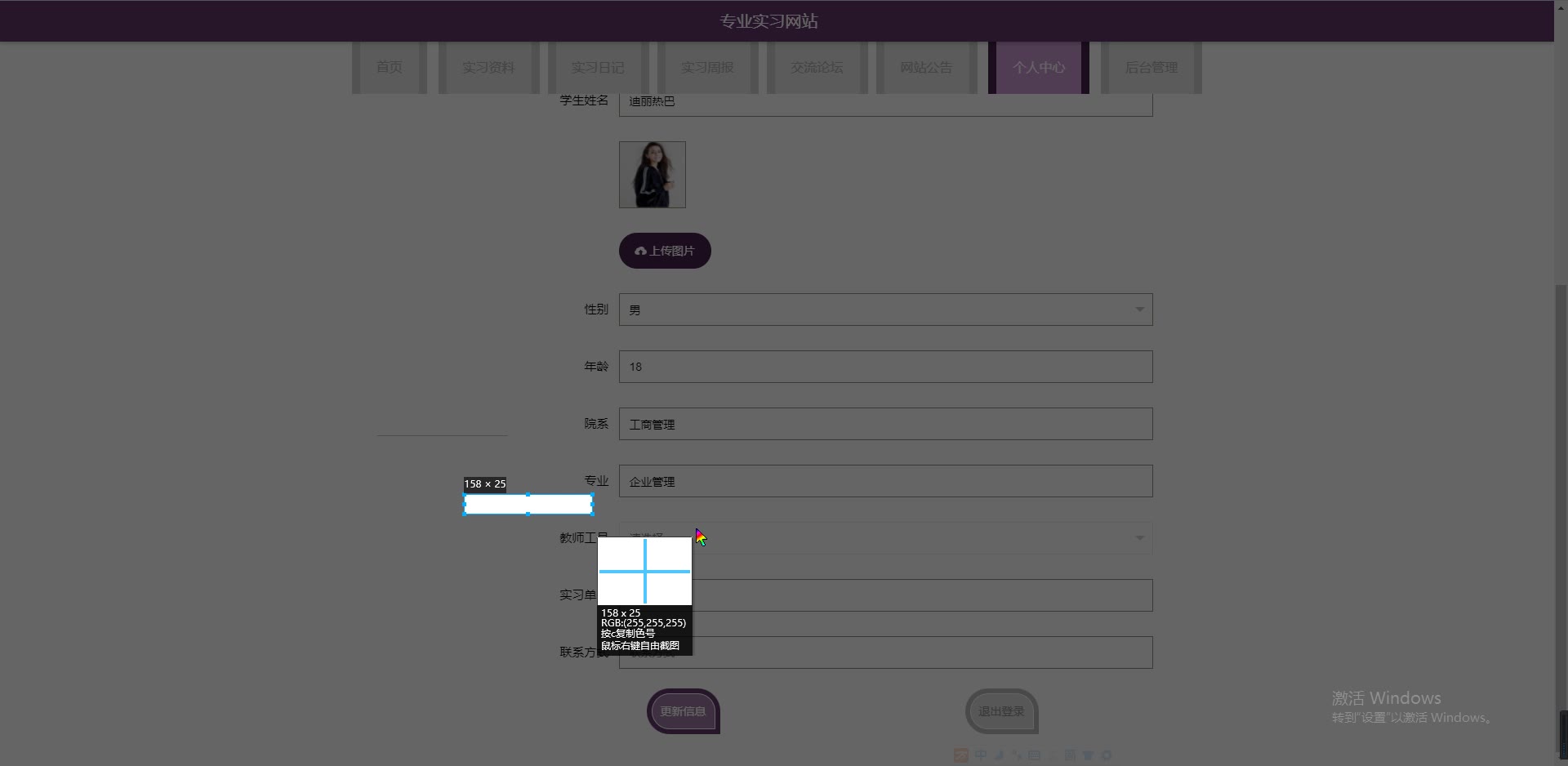The height and width of the screenshot is (766, 1568).
Task: Click the 院系 field showing 工商管理
Action: (x=886, y=424)
